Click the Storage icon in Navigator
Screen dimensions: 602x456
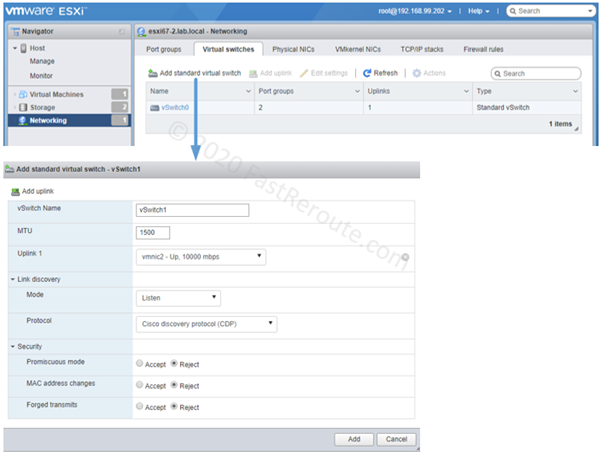point(23,107)
